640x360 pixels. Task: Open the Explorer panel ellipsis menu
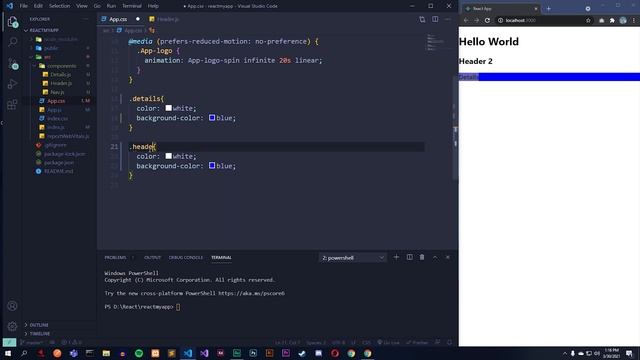point(86,19)
